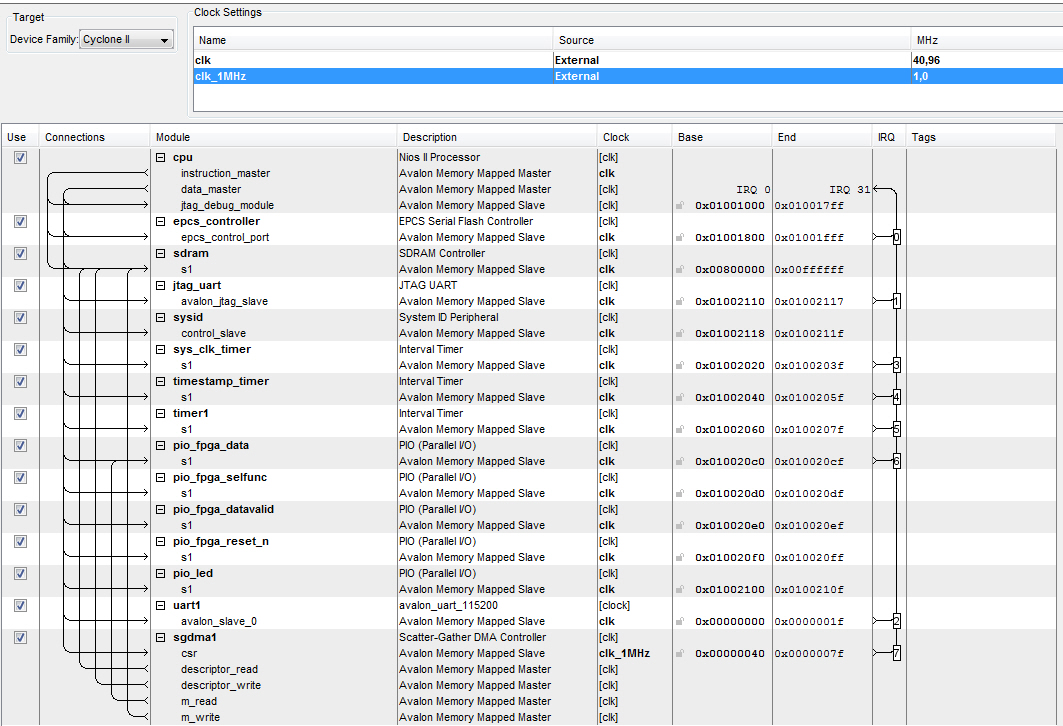Click the Module column header
Image resolution: width=1063 pixels, height=726 pixels.
(272, 137)
